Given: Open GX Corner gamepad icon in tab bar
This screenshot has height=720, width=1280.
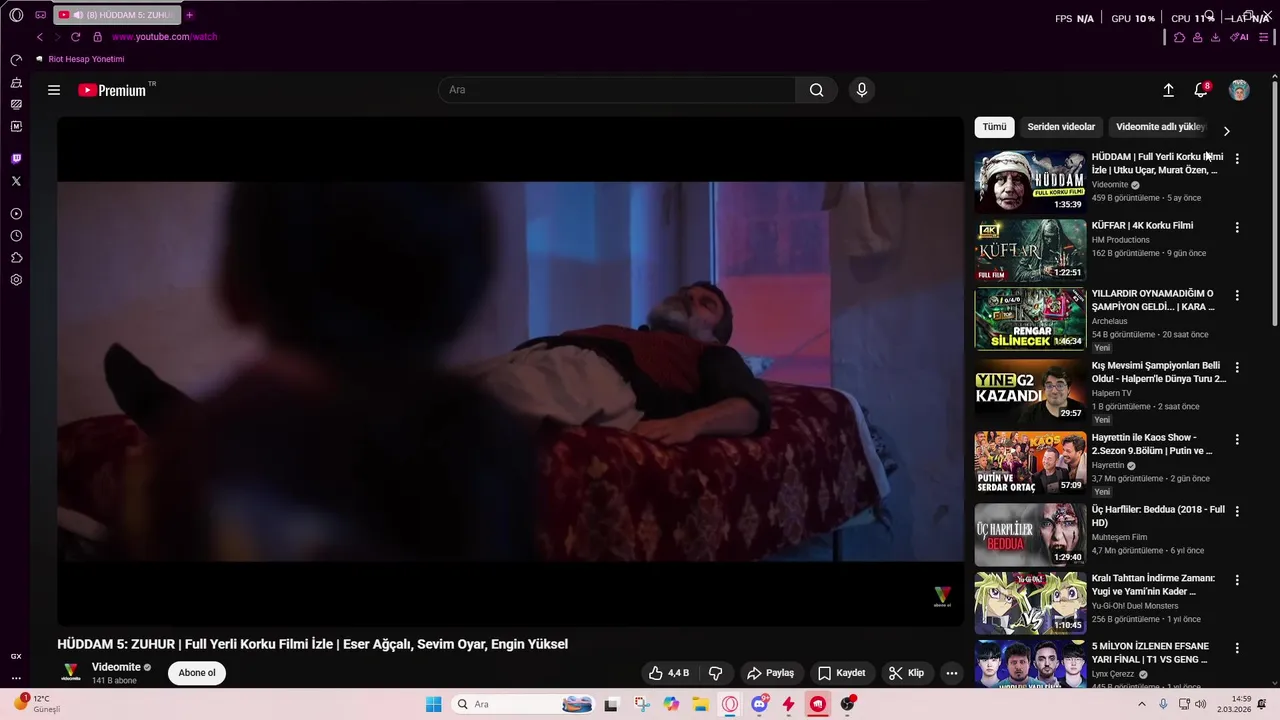Looking at the screenshot, I should point(40,15).
